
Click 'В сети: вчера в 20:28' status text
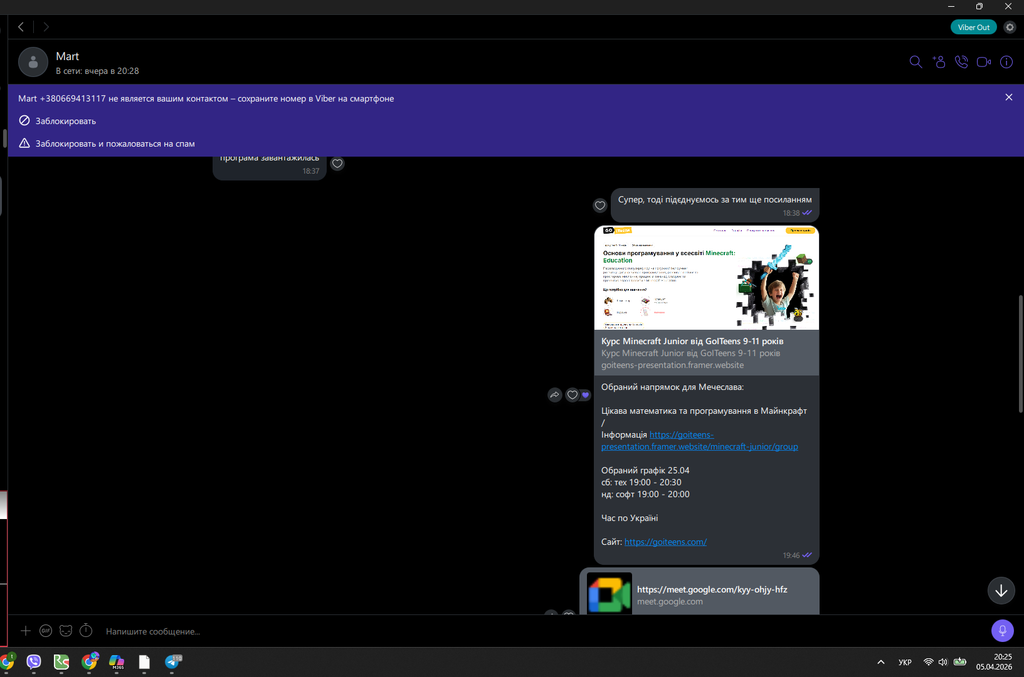[x=97, y=71]
